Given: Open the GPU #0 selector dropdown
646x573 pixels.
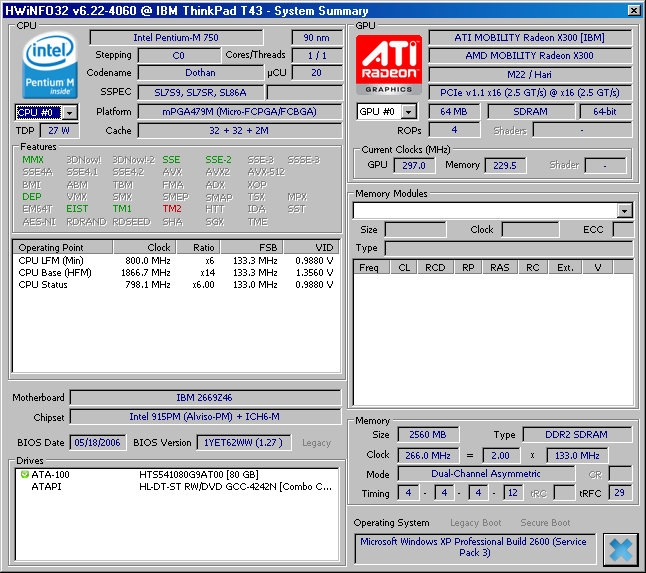Looking at the screenshot, I should point(408,112).
